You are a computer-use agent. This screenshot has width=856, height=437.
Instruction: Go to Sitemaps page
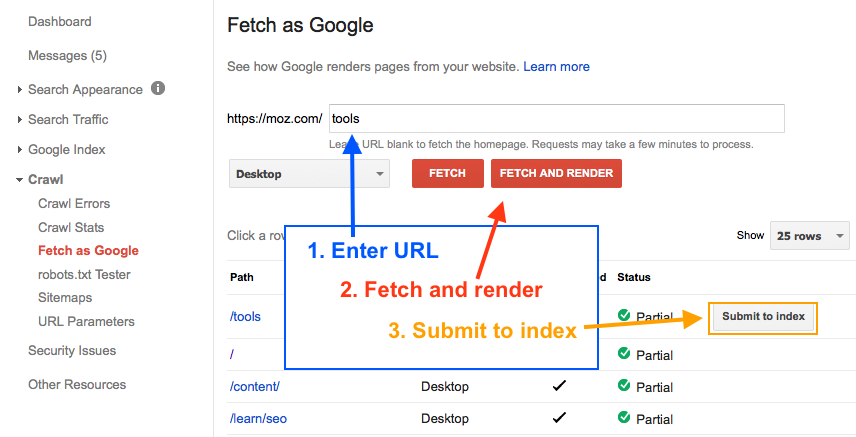pos(65,298)
